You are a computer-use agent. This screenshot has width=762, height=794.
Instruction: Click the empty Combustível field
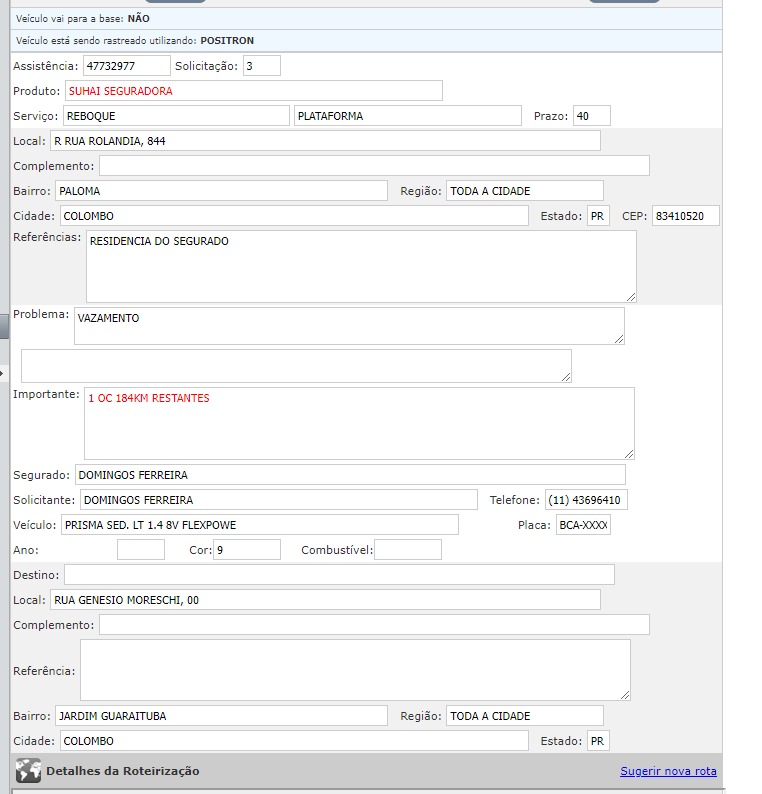point(407,550)
